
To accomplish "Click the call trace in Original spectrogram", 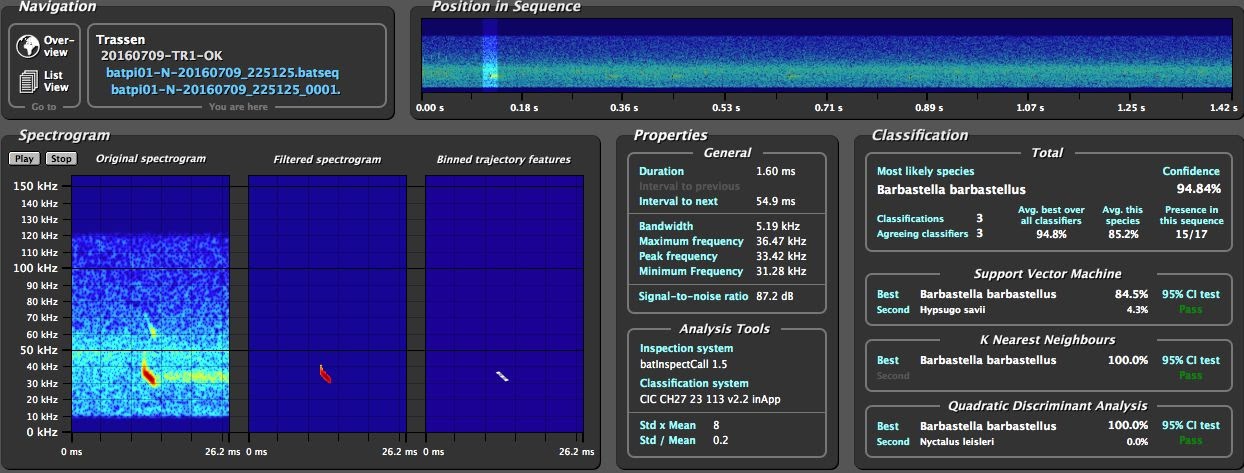I will point(149,374).
